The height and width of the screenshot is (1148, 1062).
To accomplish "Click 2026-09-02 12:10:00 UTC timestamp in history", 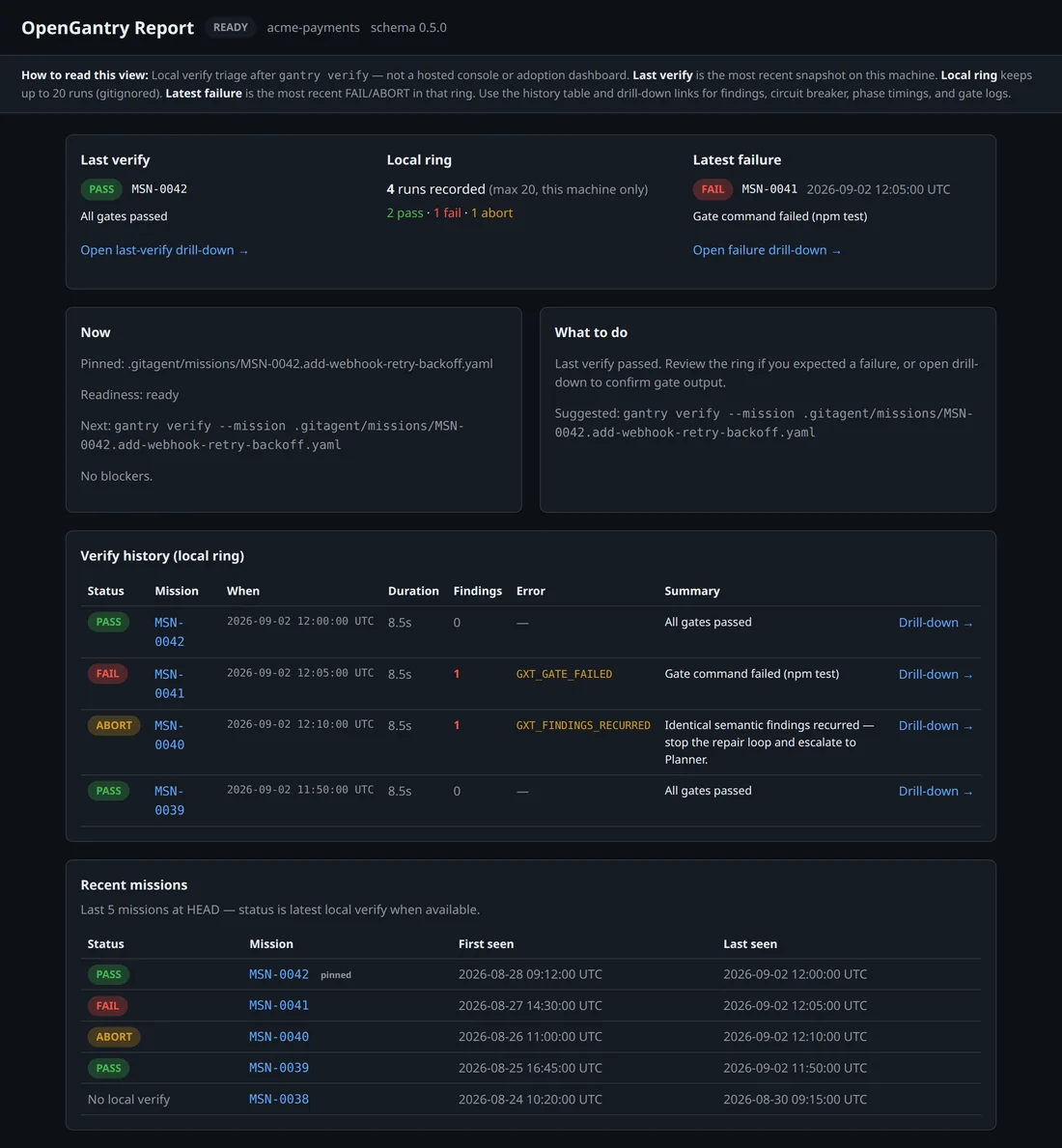I will click(300, 725).
